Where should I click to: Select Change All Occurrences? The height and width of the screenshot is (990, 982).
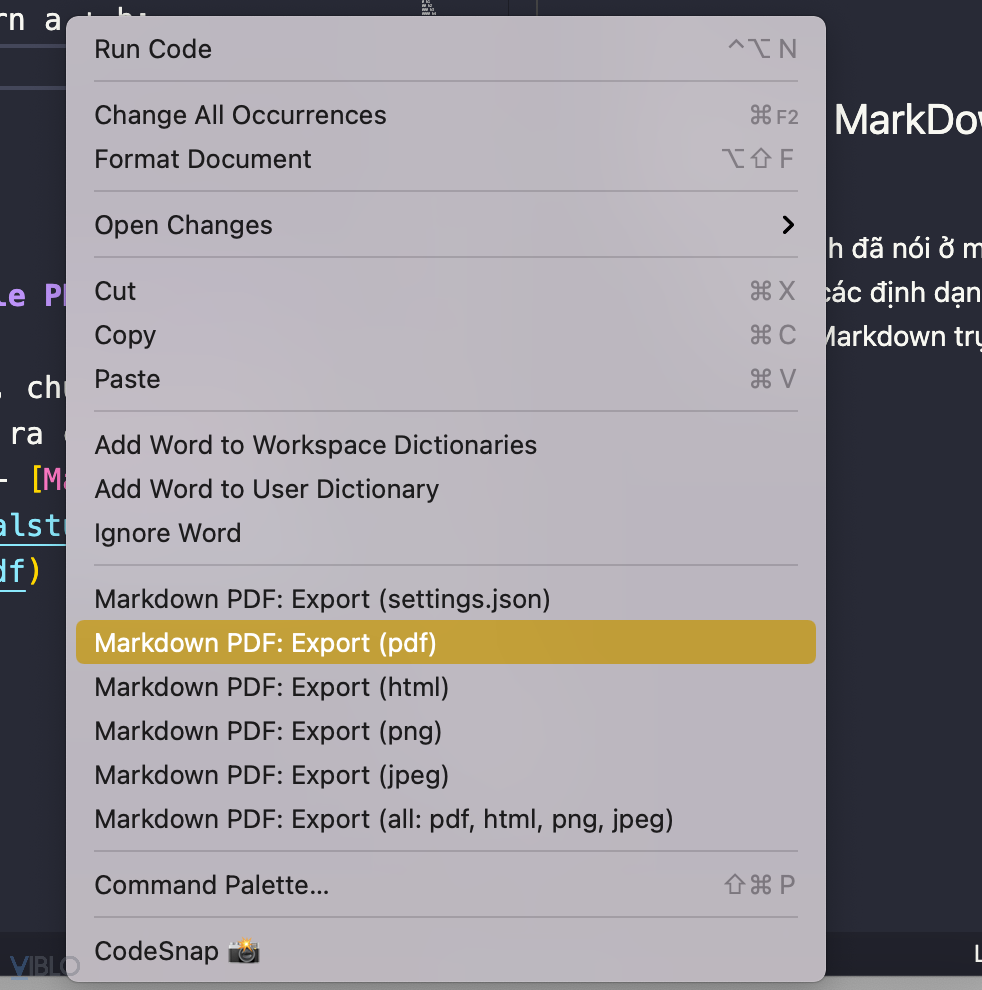click(240, 115)
